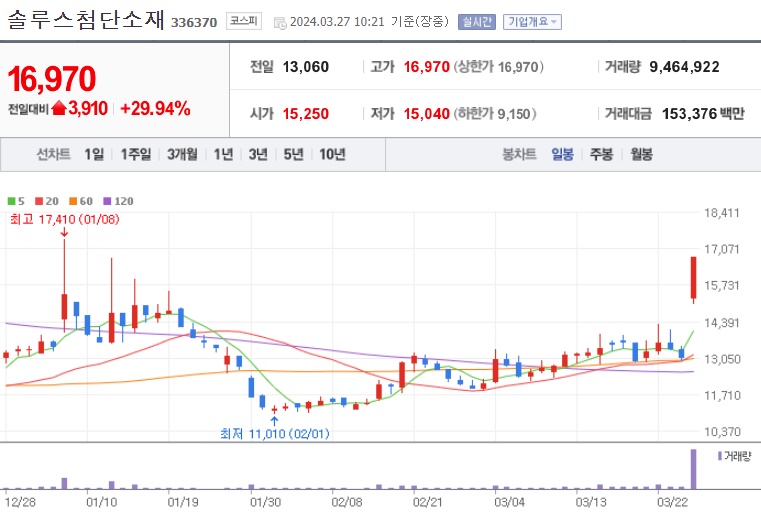The width and height of the screenshot is (761, 516).
Task: Switch to 월봉 monthly candle chart
Action: tap(641, 154)
